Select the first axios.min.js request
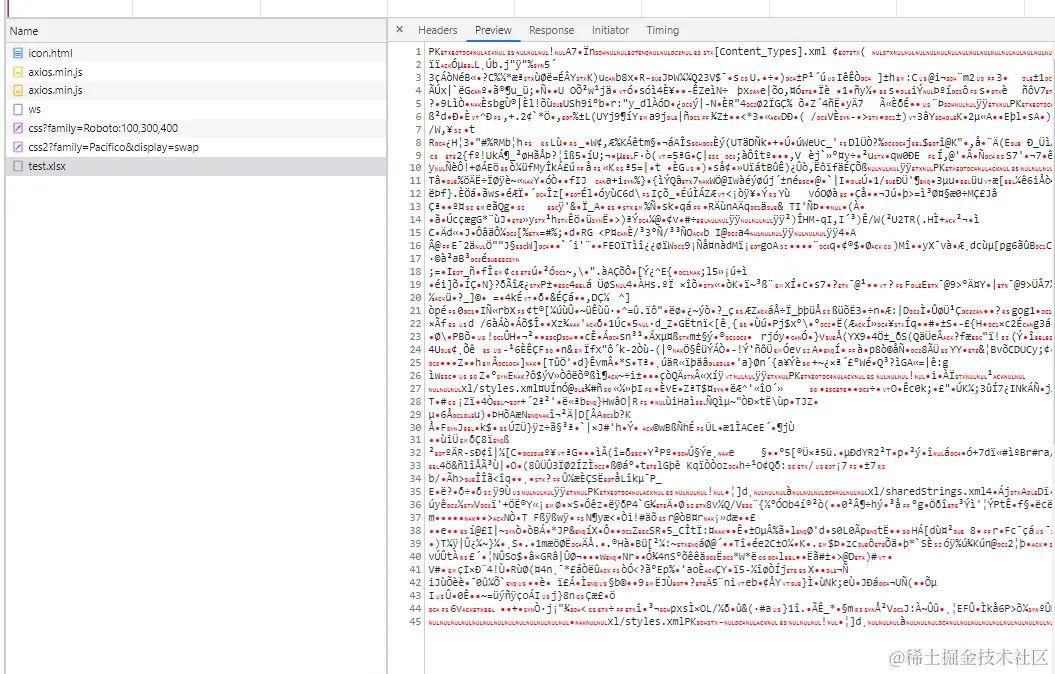 (x=196, y=71)
